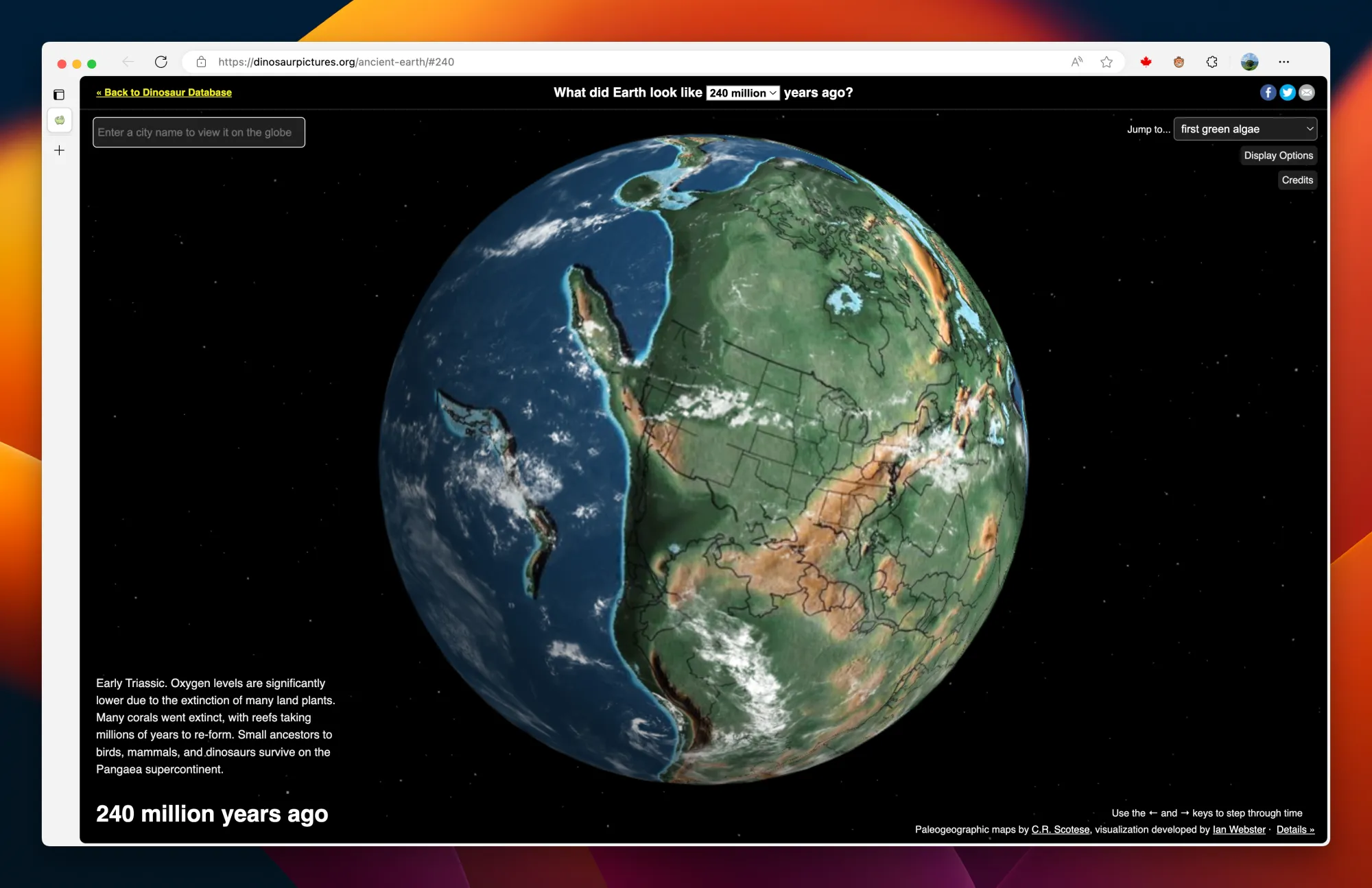The image size is (1372, 888).
Task: Click the browser reload icon
Action: pyautogui.click(x=161, y=62)
